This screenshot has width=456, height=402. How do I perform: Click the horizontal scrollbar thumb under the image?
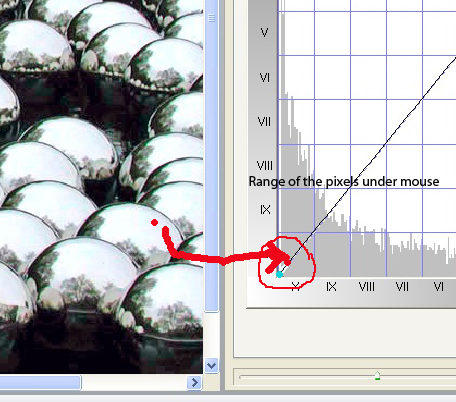(x=40, y=382)
